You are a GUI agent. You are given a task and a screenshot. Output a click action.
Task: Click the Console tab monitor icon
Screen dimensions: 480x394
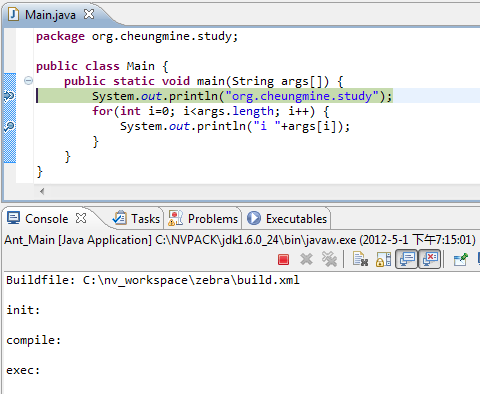pyautogui.click(x=14, y=218)
